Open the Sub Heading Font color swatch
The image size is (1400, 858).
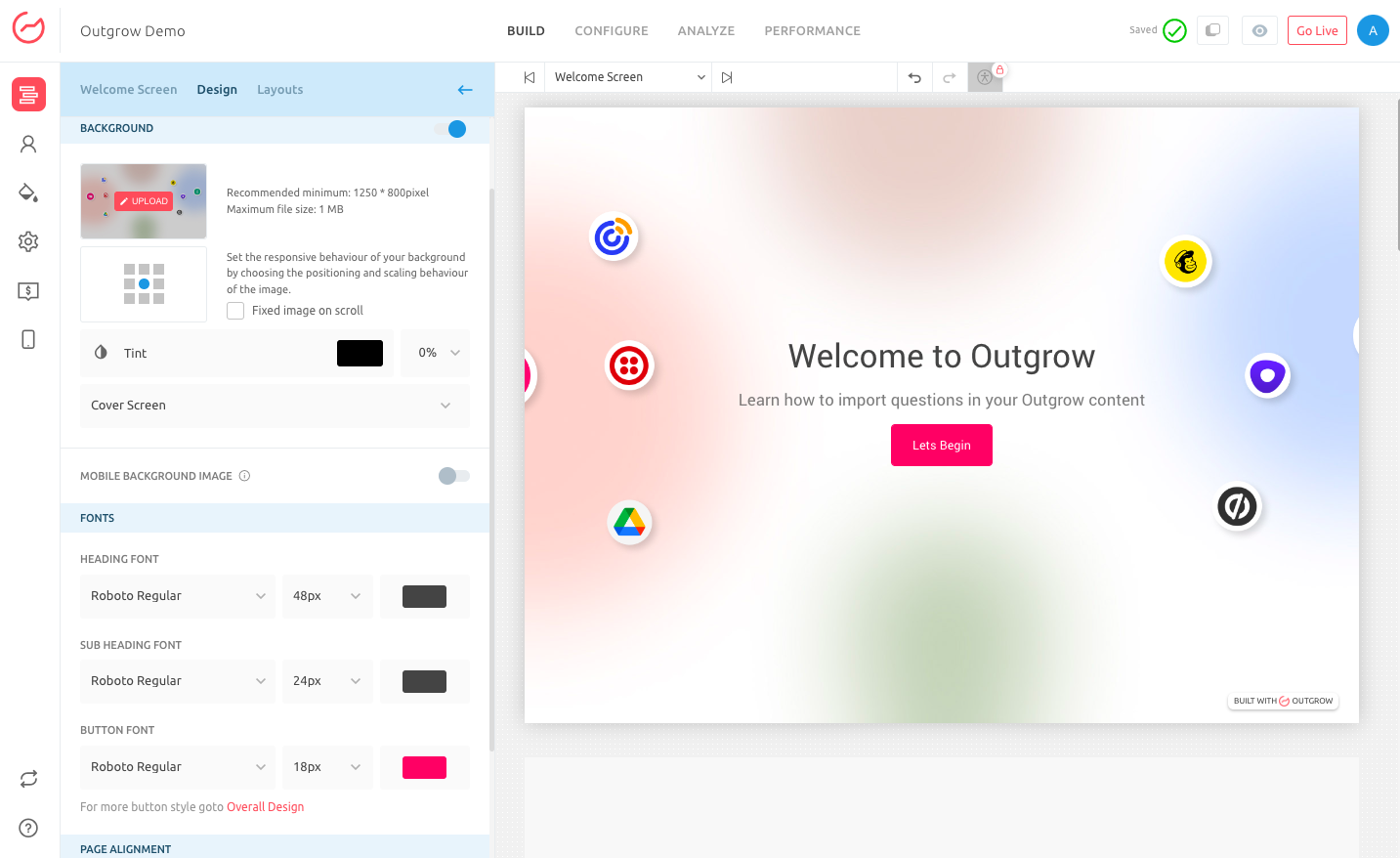click(x=425, y=681)
